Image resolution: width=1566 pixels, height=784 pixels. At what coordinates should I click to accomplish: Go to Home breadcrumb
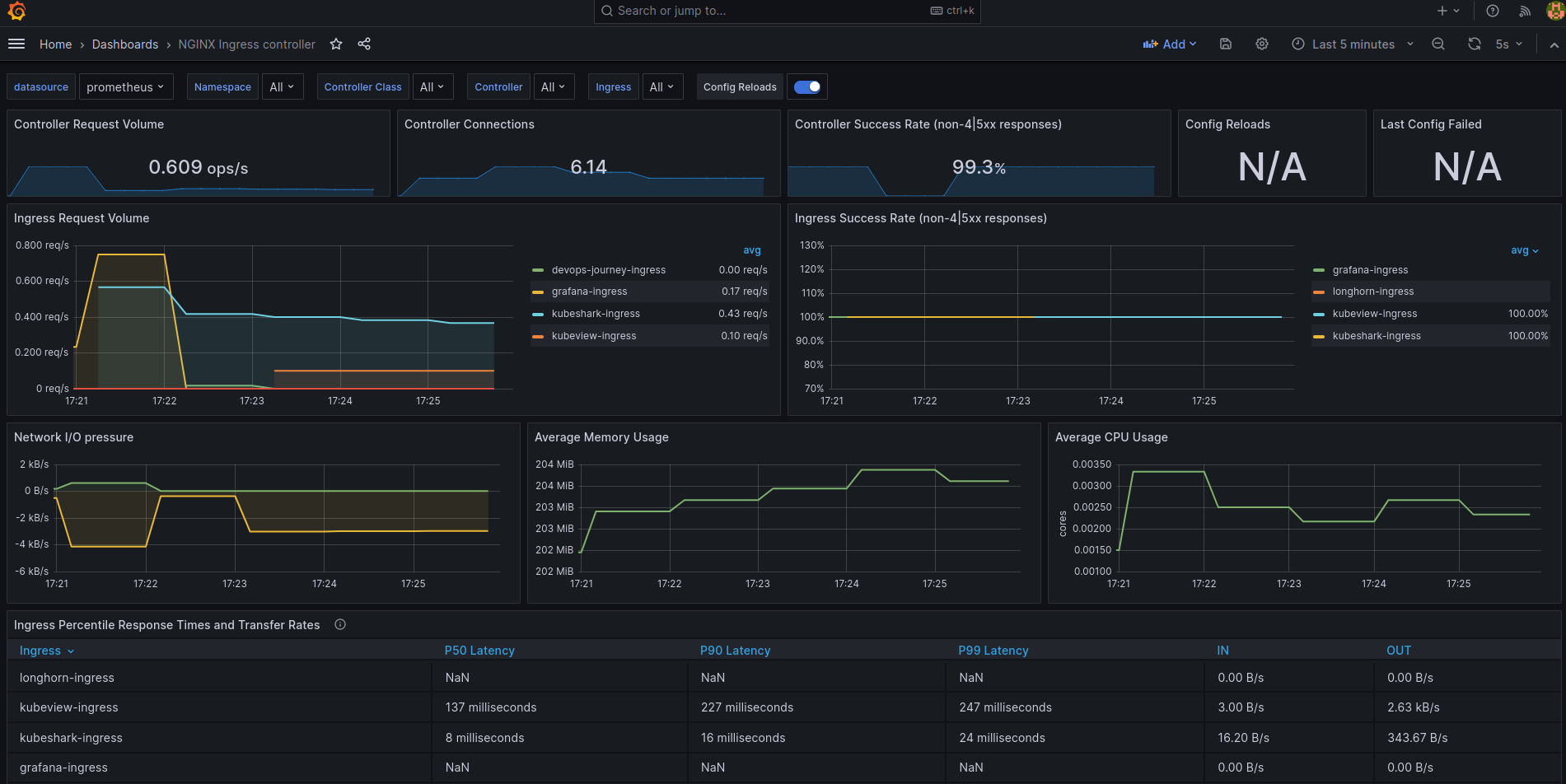pyautogui.click(x=55, y=44)
